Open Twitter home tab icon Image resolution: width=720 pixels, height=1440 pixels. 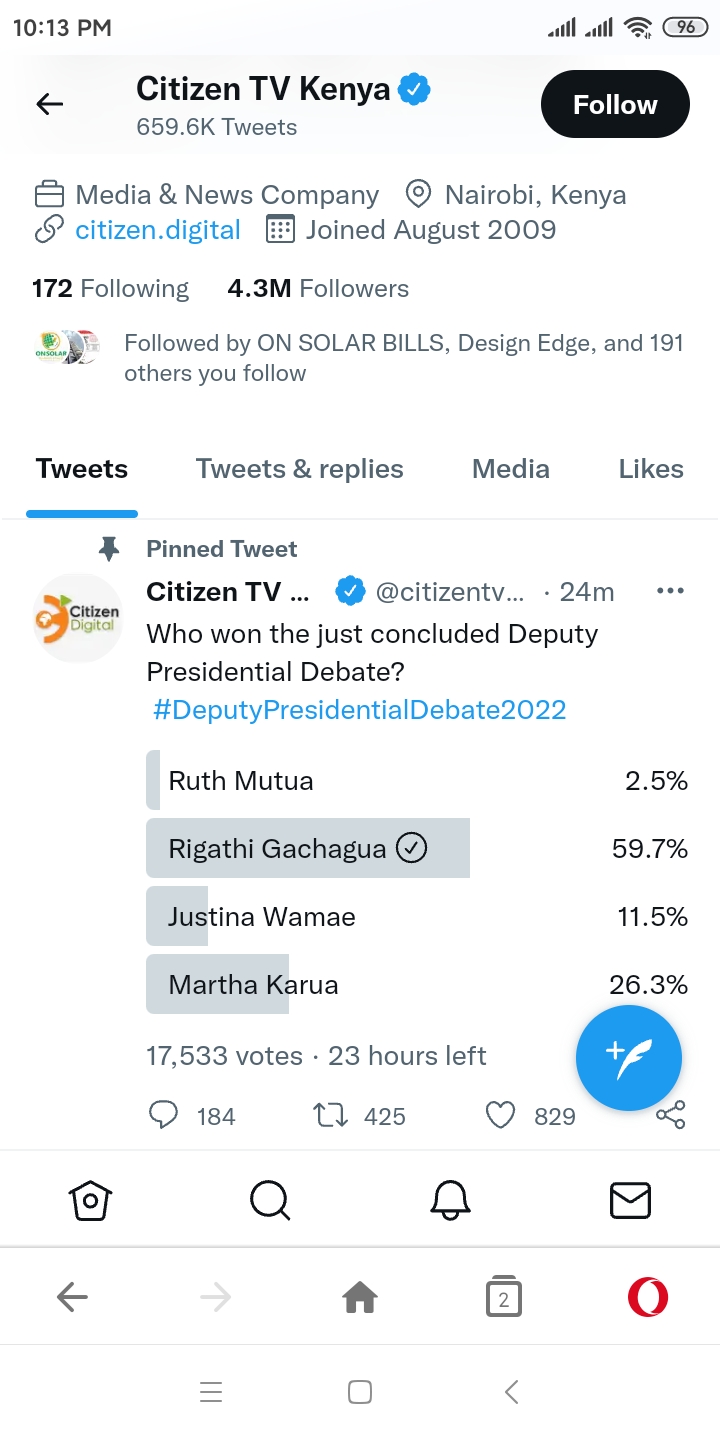click(90, 1199)
